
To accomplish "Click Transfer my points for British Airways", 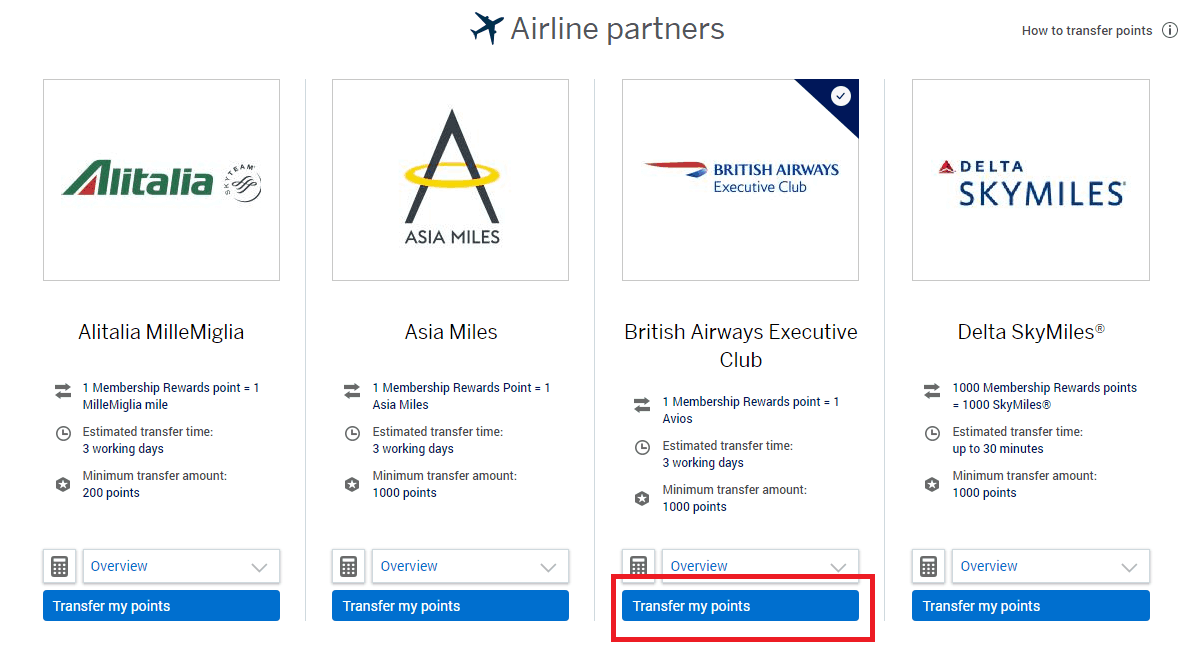I will pyautogui.click(x=740, y=605).
